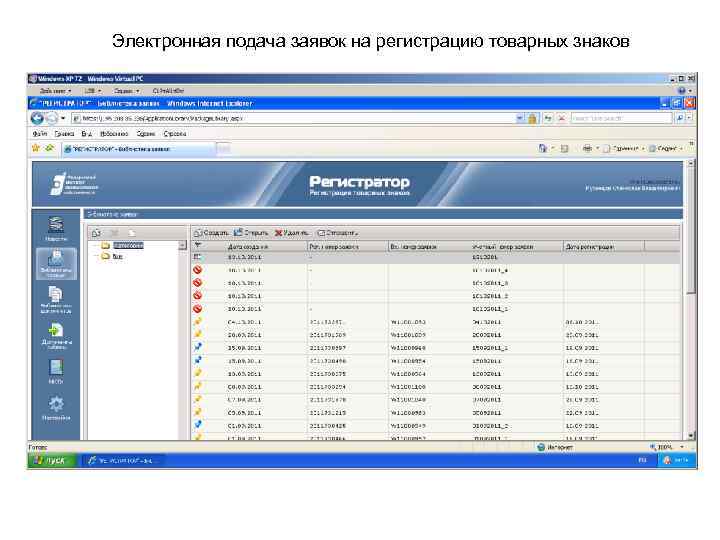Viewport: 720px width, 540px height.
Task: Select the Регистратор browser tab
Action: [x=138, y=149]
